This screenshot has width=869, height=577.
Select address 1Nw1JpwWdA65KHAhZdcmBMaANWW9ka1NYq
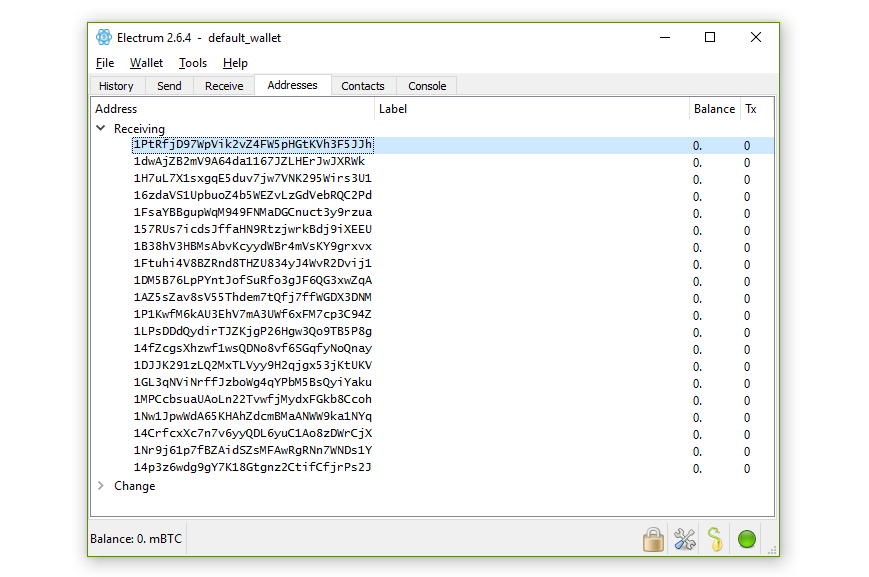[253, 416]
